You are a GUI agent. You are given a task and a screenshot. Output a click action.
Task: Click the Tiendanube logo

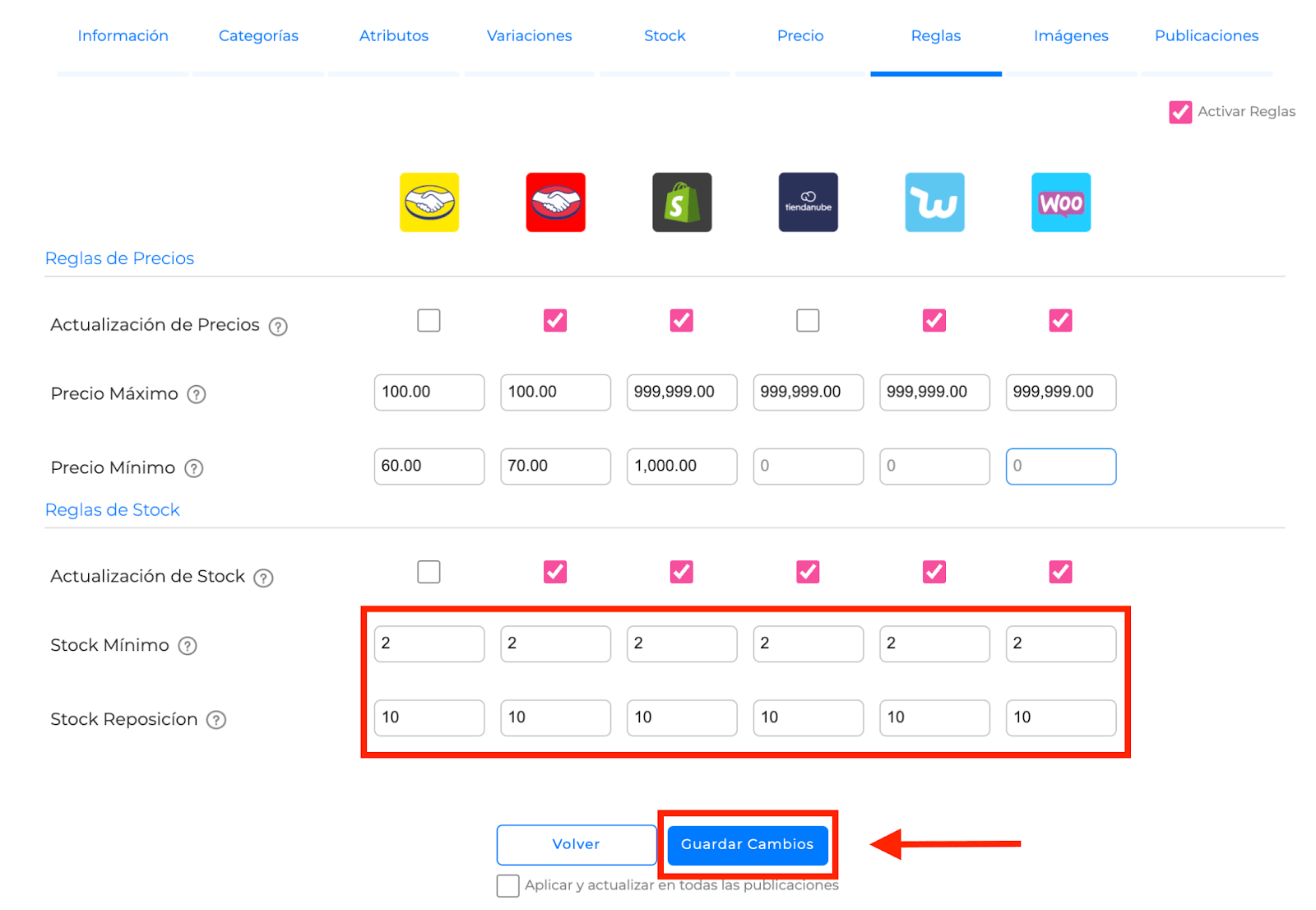coord(809,202)
